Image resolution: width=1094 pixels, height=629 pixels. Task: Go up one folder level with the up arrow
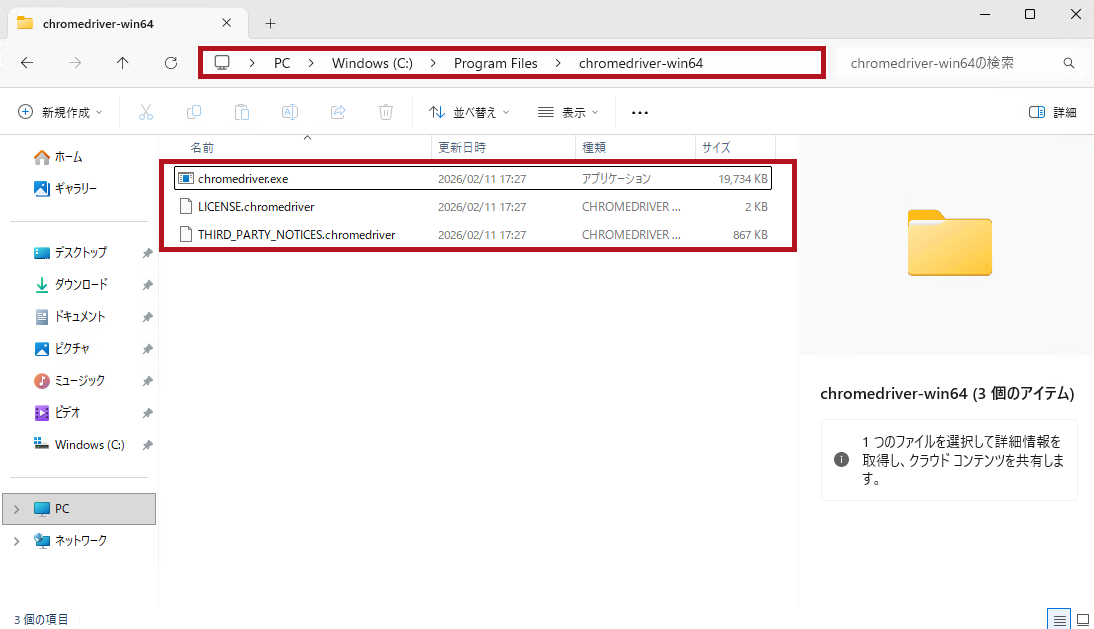click(x=122, y=62)
